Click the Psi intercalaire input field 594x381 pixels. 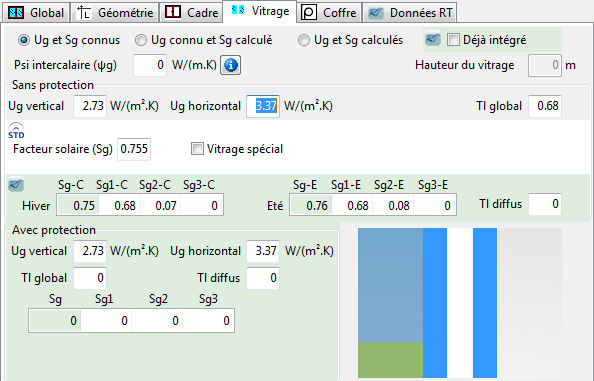(x=150, y=65)
